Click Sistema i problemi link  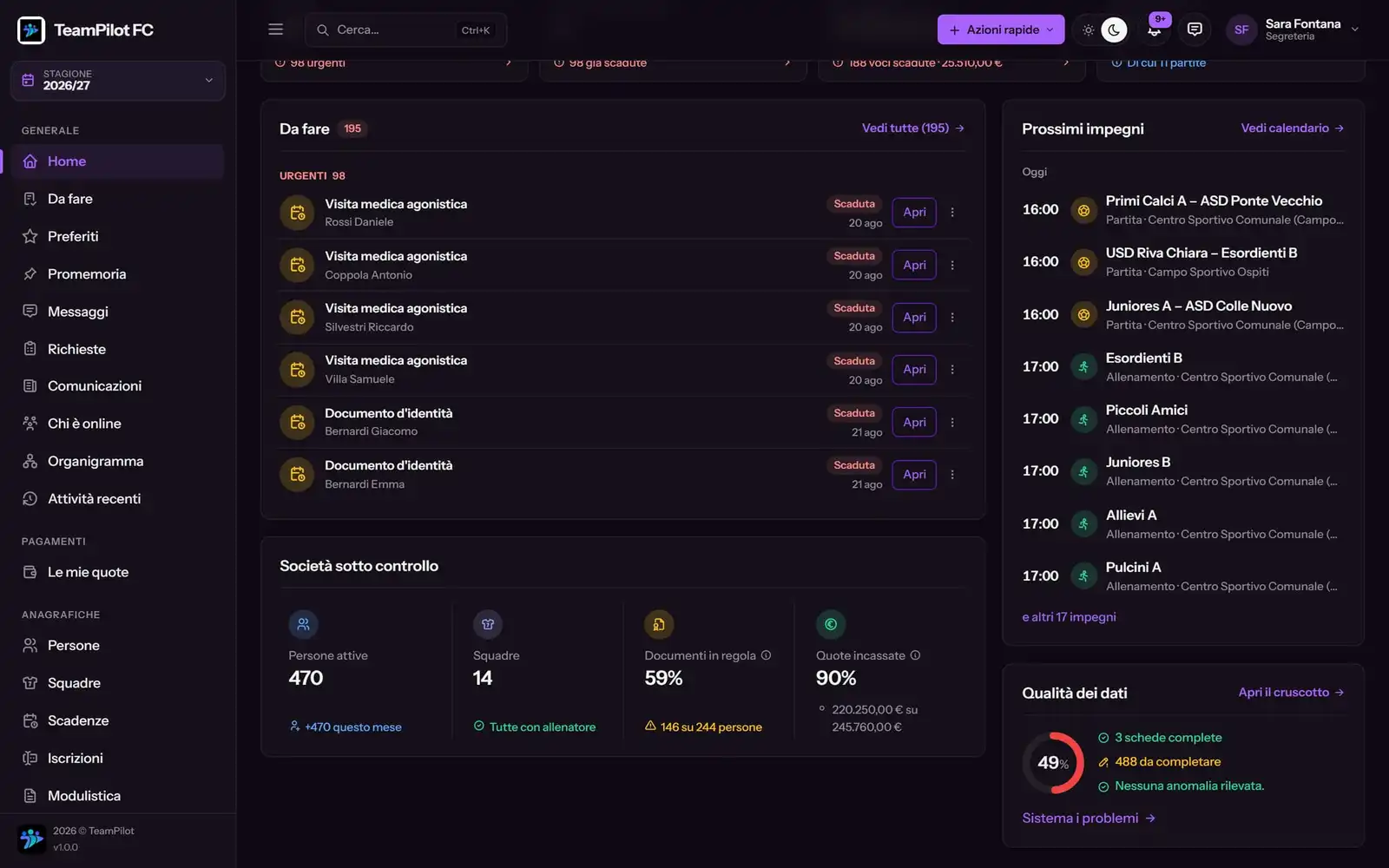(x=1089, y=818)
